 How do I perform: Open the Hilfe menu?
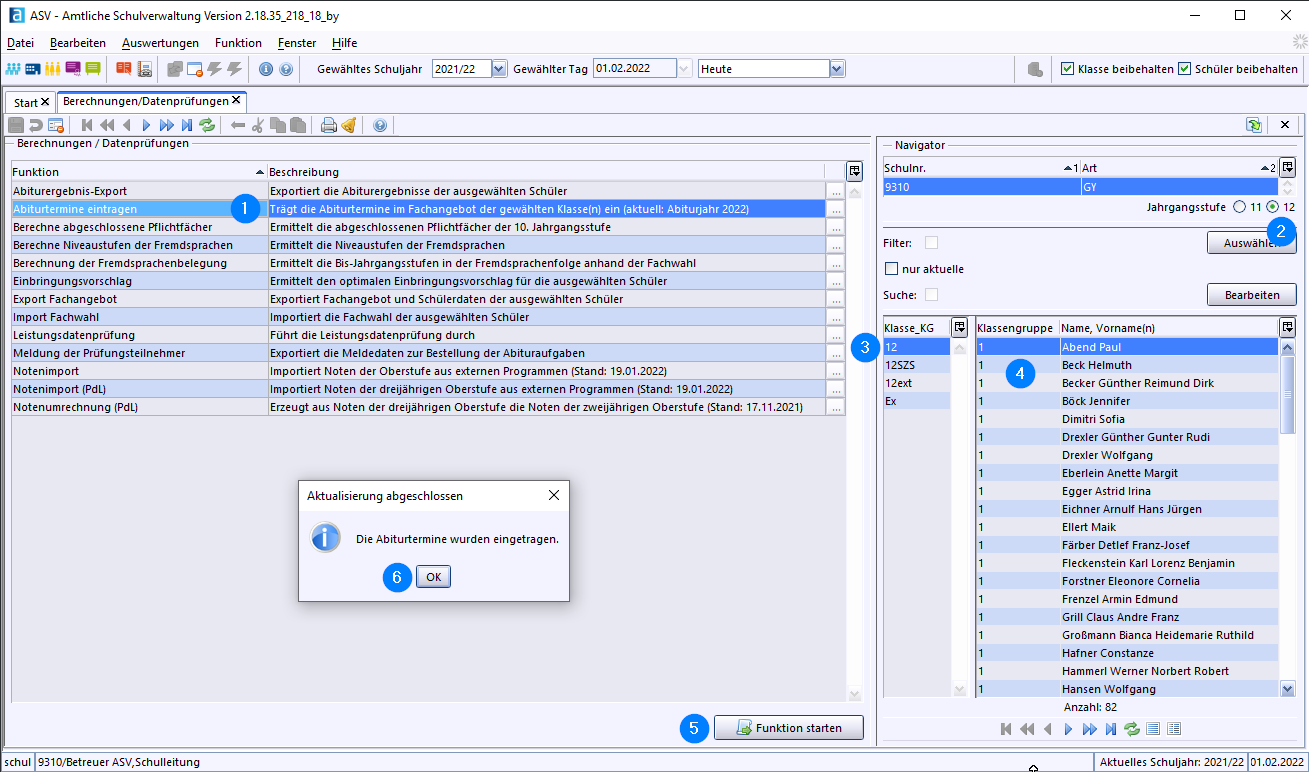click(x=344, y=43)
